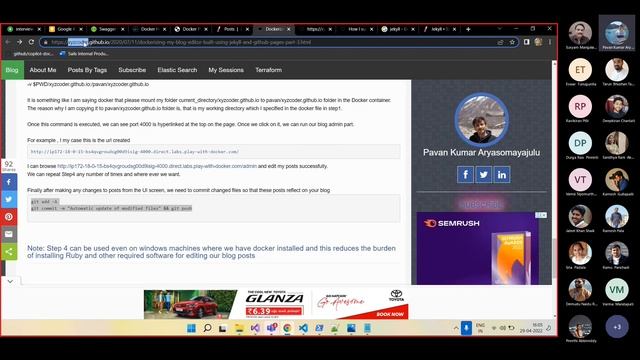Viewport: 640px width, 360px height.
Task: Switch to the Posts browser tab
Action: click(232, 29)
